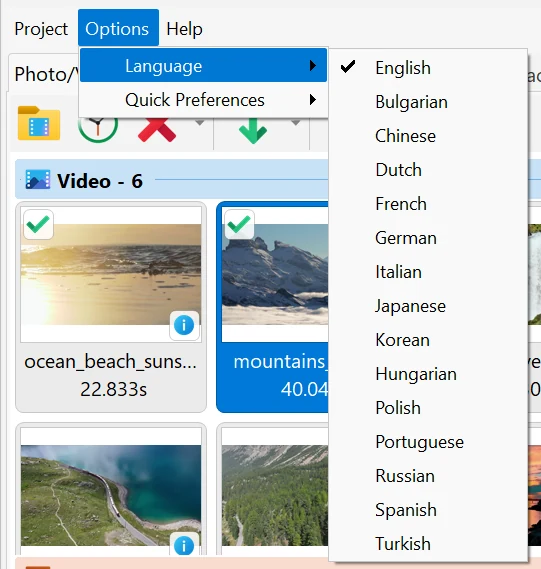Switch language to Portuguese
Screen dimensions: 541x569
(x=428, y=442)
